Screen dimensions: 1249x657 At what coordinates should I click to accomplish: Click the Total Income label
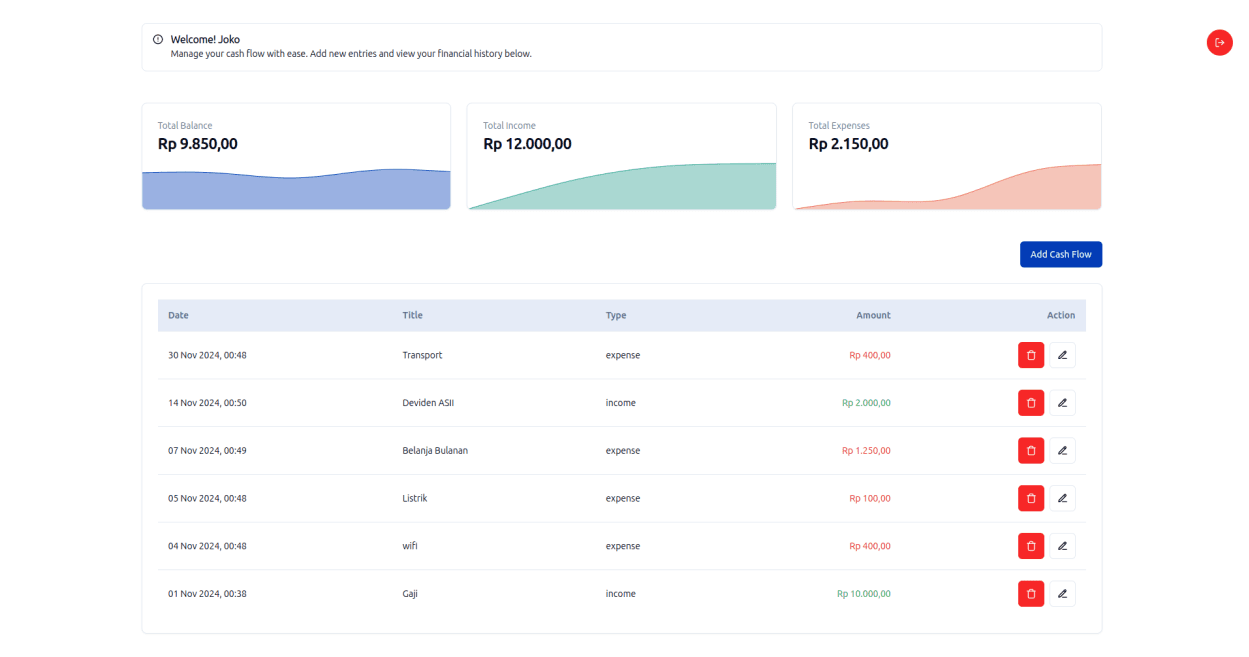pos(510,126)
